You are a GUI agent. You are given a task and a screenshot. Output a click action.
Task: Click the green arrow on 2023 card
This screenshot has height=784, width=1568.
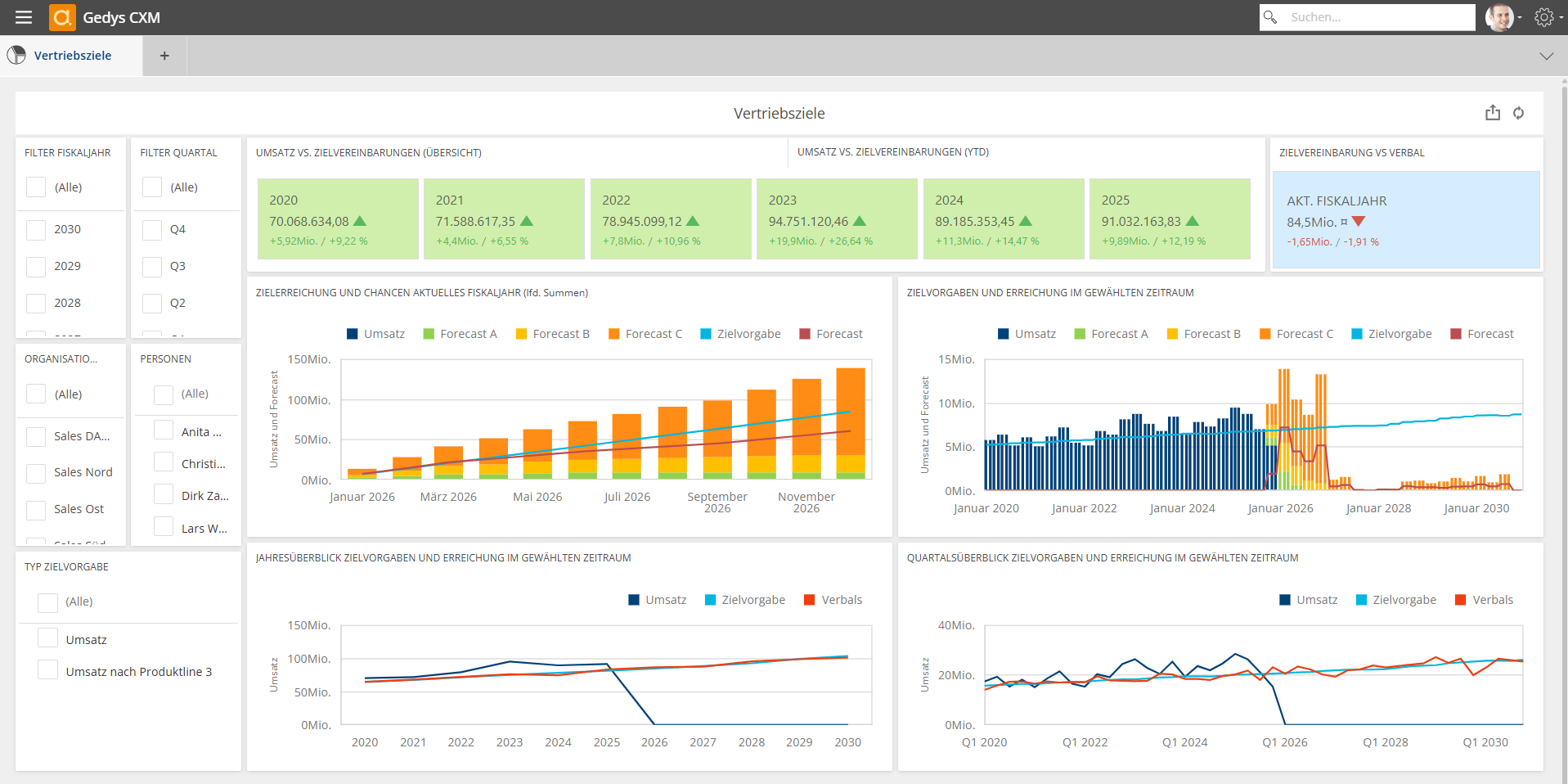pos(860,221)
